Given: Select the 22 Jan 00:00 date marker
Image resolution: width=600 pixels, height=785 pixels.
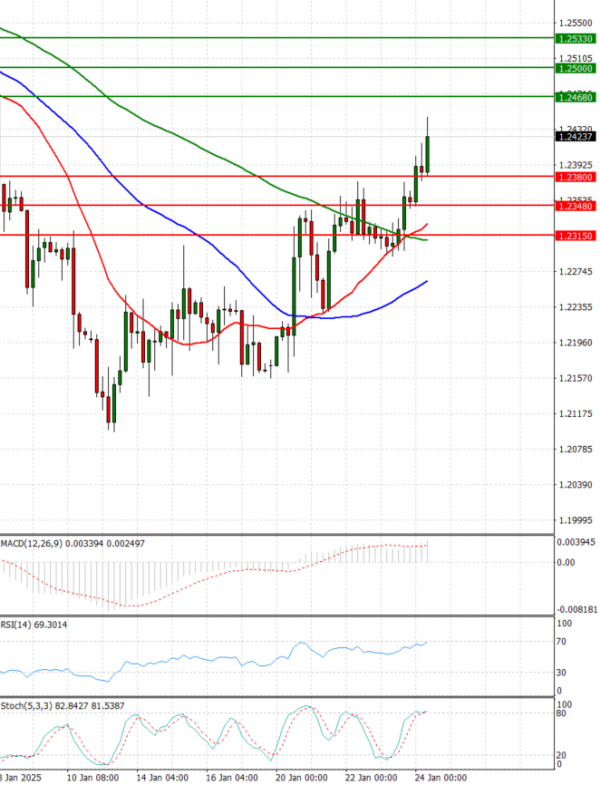Looking at the screenshot, I should click(370, 776).
